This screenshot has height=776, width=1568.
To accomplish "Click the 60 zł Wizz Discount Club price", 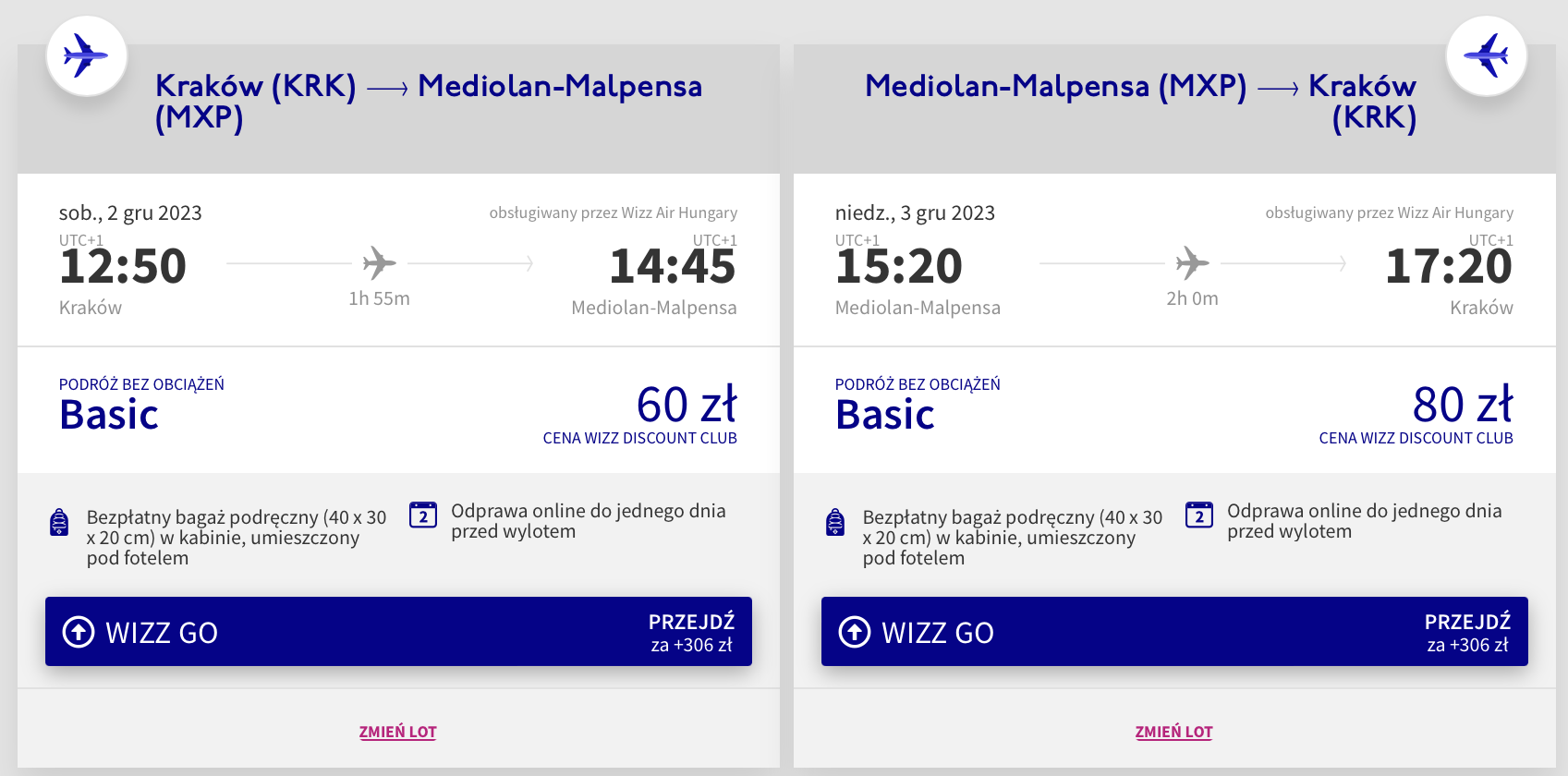I will pos(686,406).
